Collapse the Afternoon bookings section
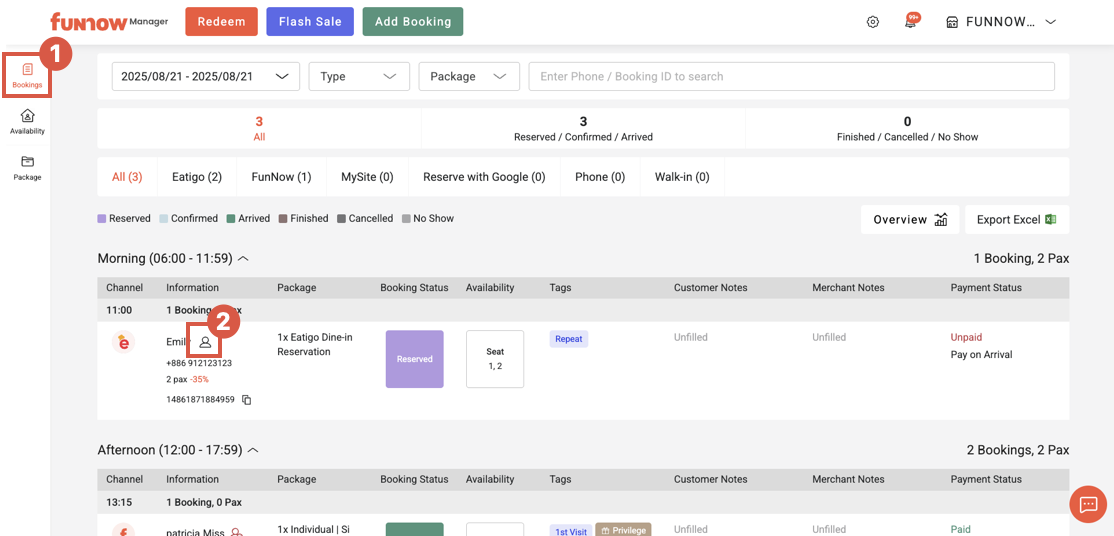 click(x=253, y=451)
